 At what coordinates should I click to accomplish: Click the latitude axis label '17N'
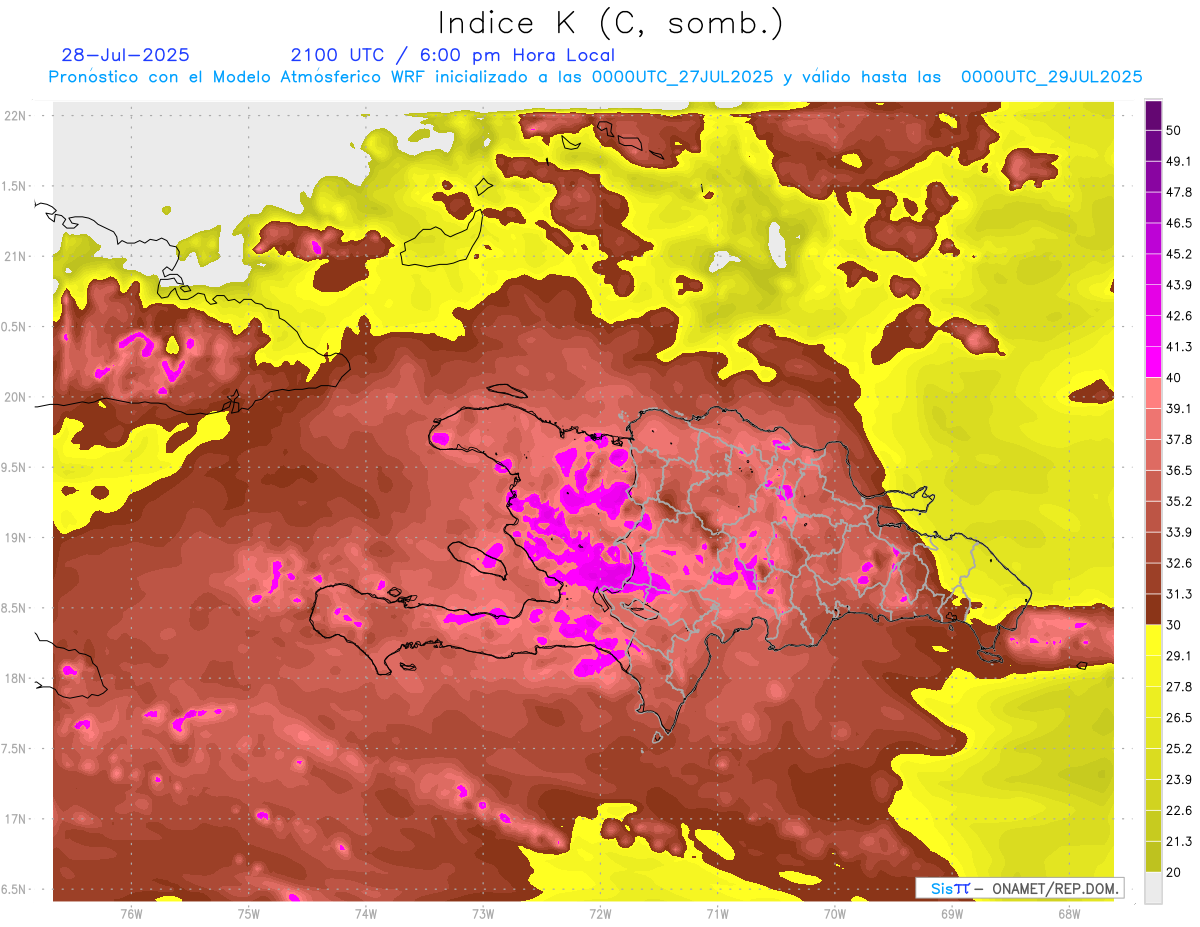click(x=17, y=819)
